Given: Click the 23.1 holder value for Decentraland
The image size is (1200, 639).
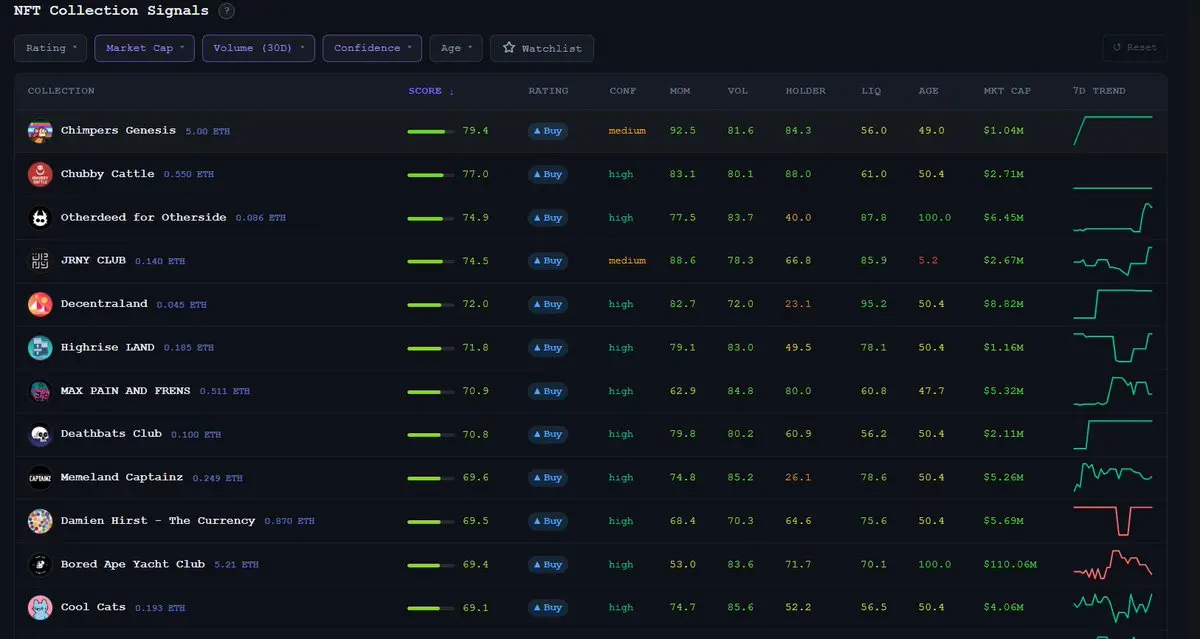Looking at the screenshot, I should click(x=798, y=304).
